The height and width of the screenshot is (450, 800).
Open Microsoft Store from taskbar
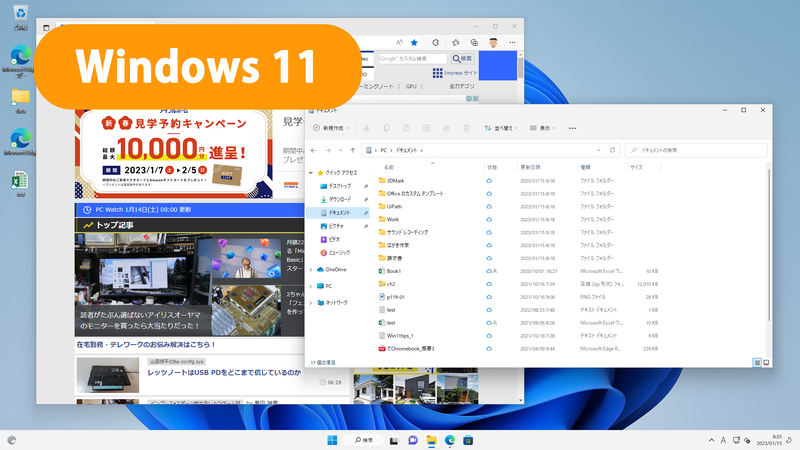click(x=468, y=440)
